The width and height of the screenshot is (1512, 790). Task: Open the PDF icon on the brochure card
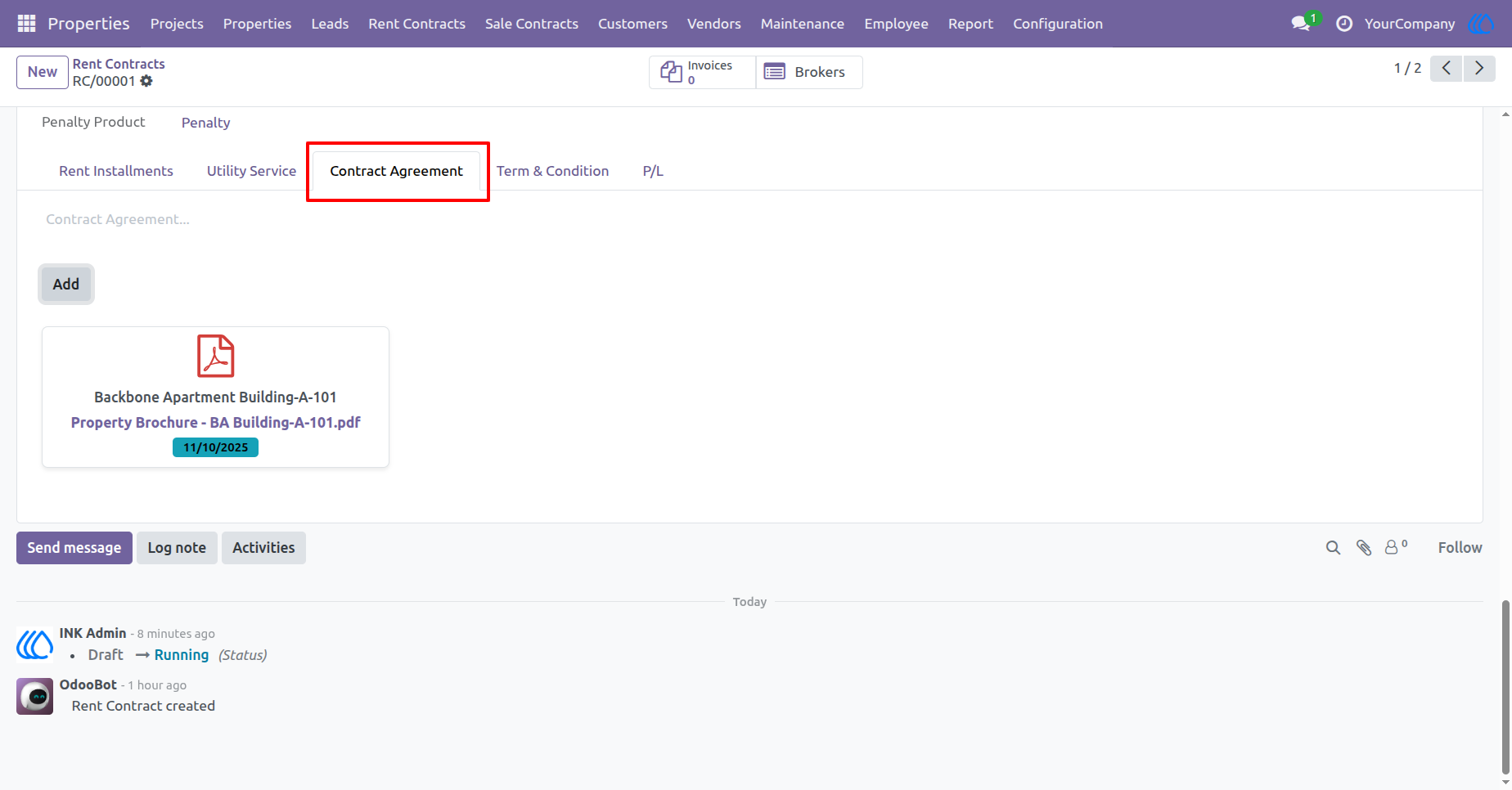[x=216, y=356]
